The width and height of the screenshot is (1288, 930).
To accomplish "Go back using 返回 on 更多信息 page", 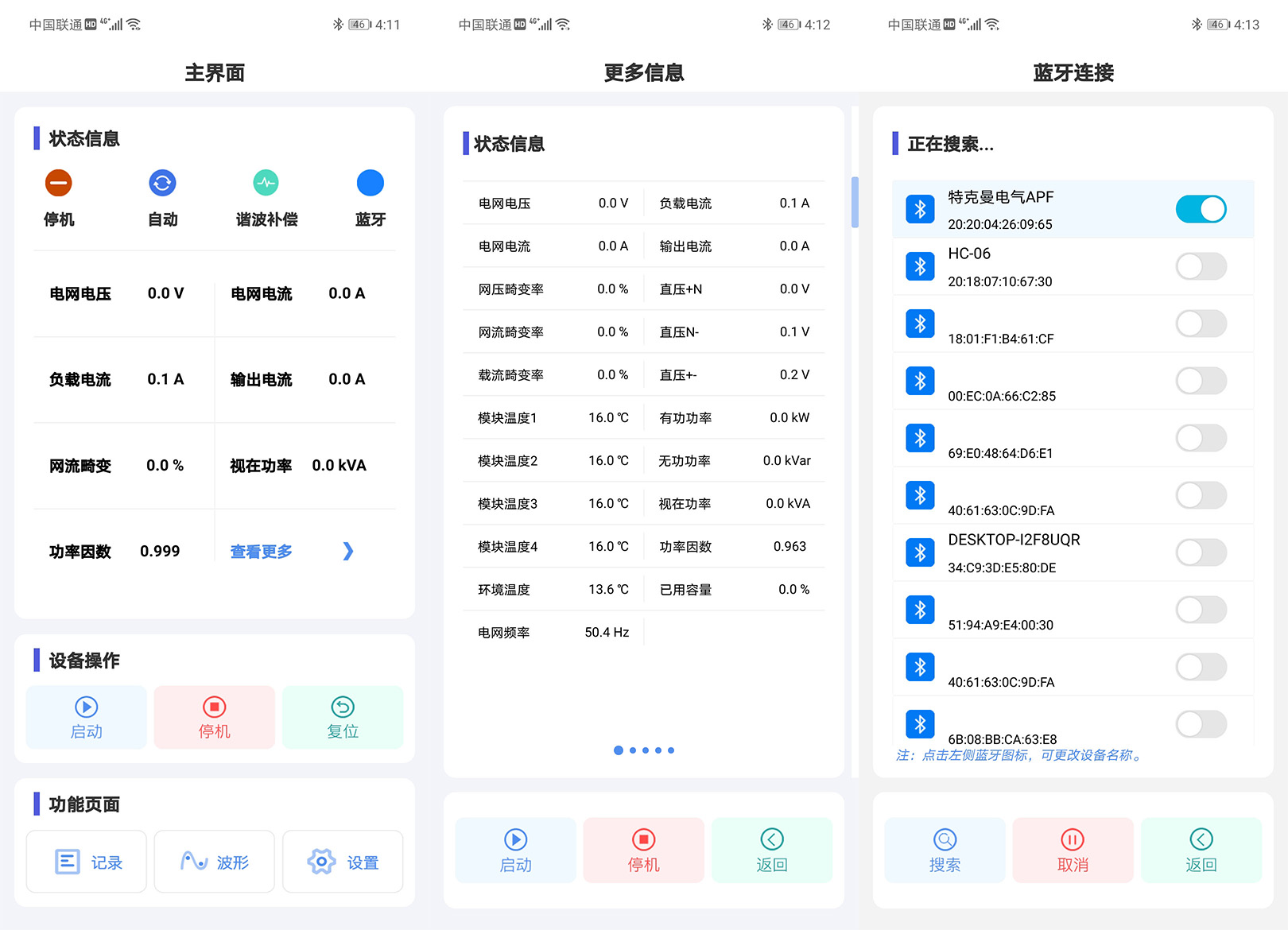I will (771, 850).
